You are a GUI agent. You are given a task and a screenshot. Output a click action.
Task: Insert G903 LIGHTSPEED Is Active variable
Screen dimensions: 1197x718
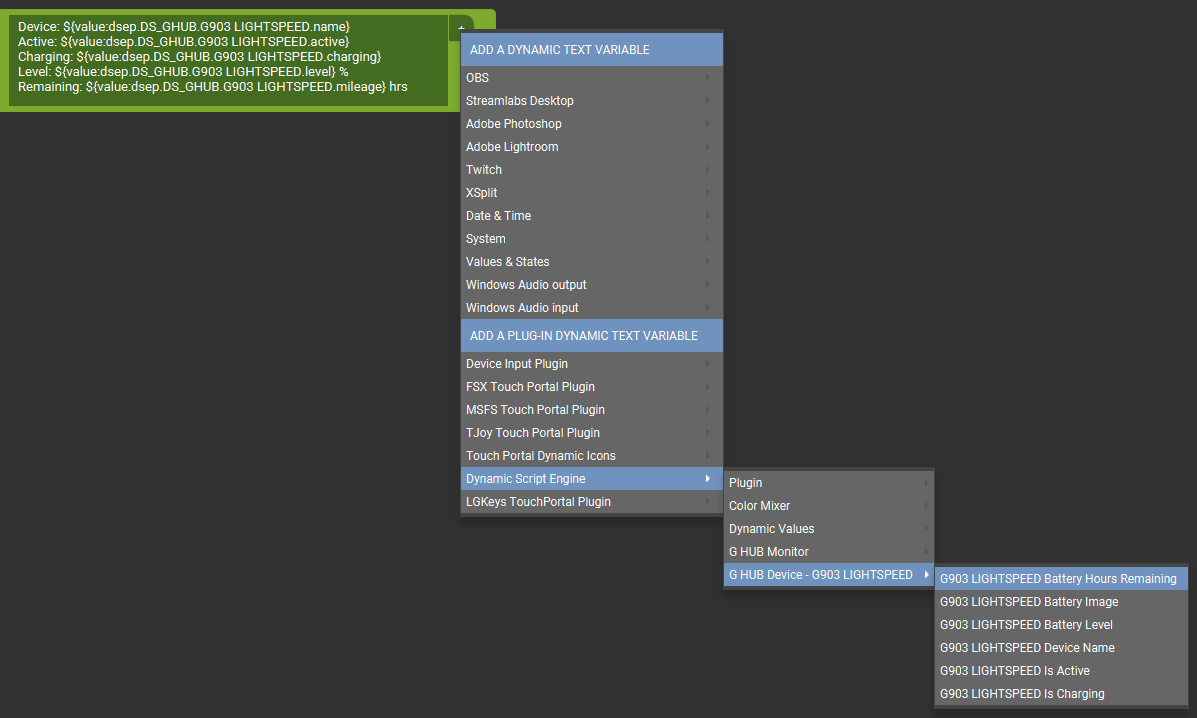click(1061, 671)
